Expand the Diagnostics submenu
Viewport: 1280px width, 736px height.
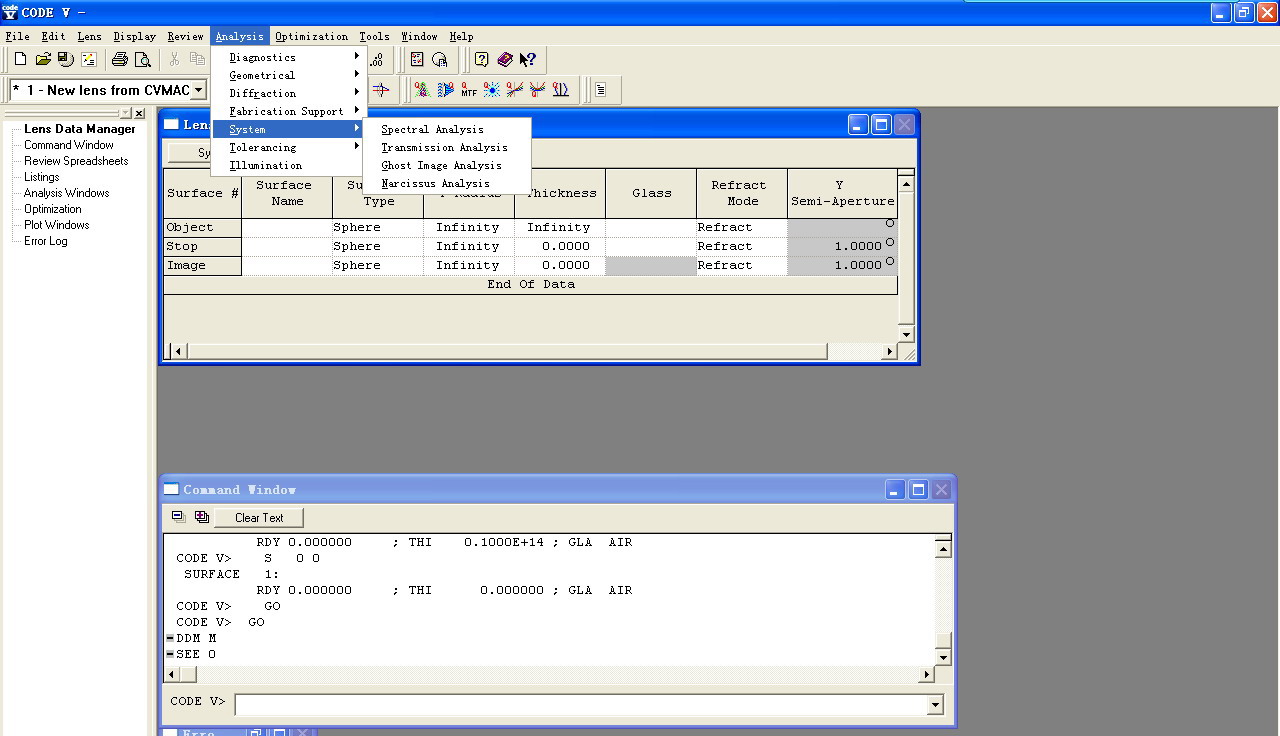288,57
